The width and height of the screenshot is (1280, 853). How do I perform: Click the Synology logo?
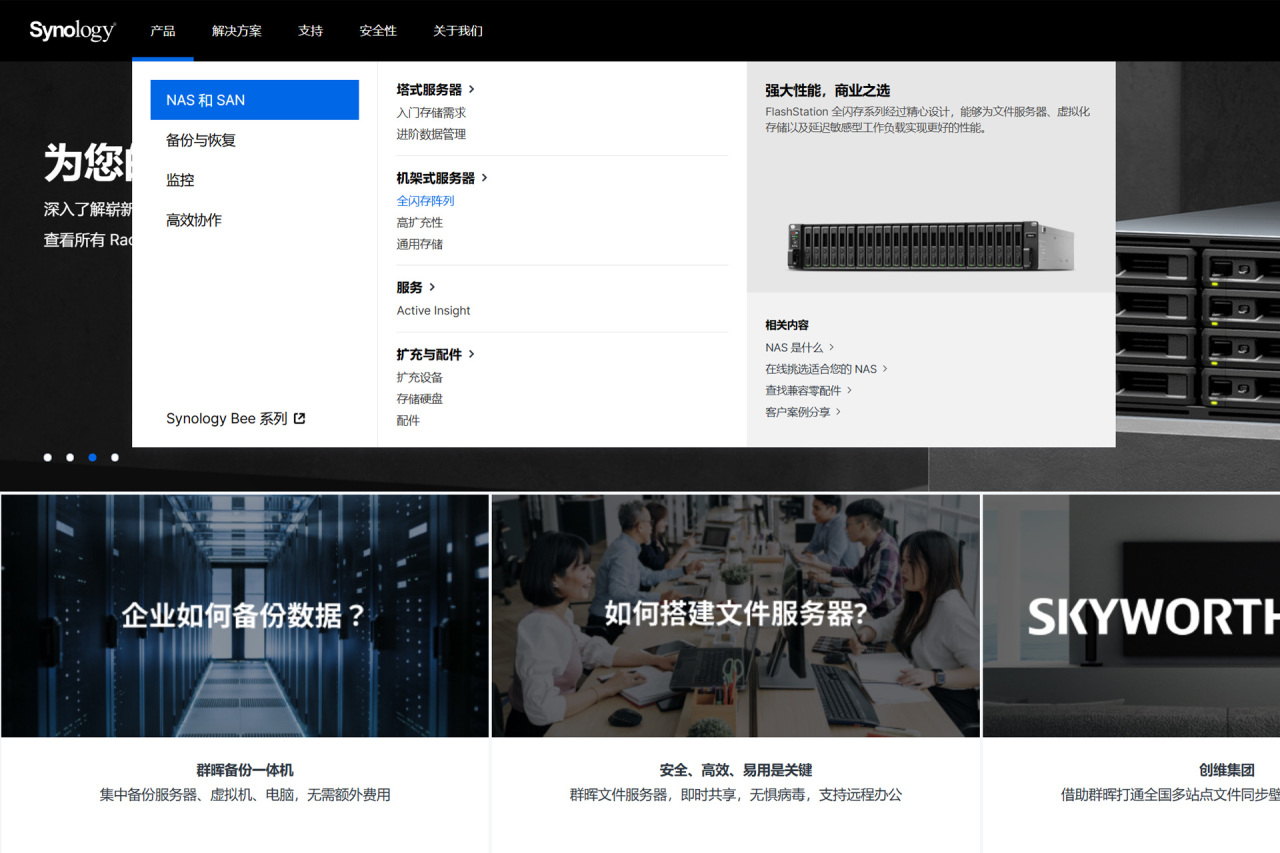tap(72, 30)
